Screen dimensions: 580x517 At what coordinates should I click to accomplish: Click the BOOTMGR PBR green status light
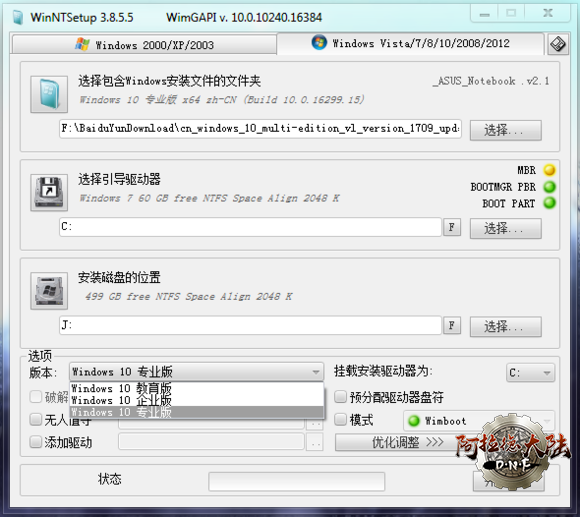click(549, 187)
